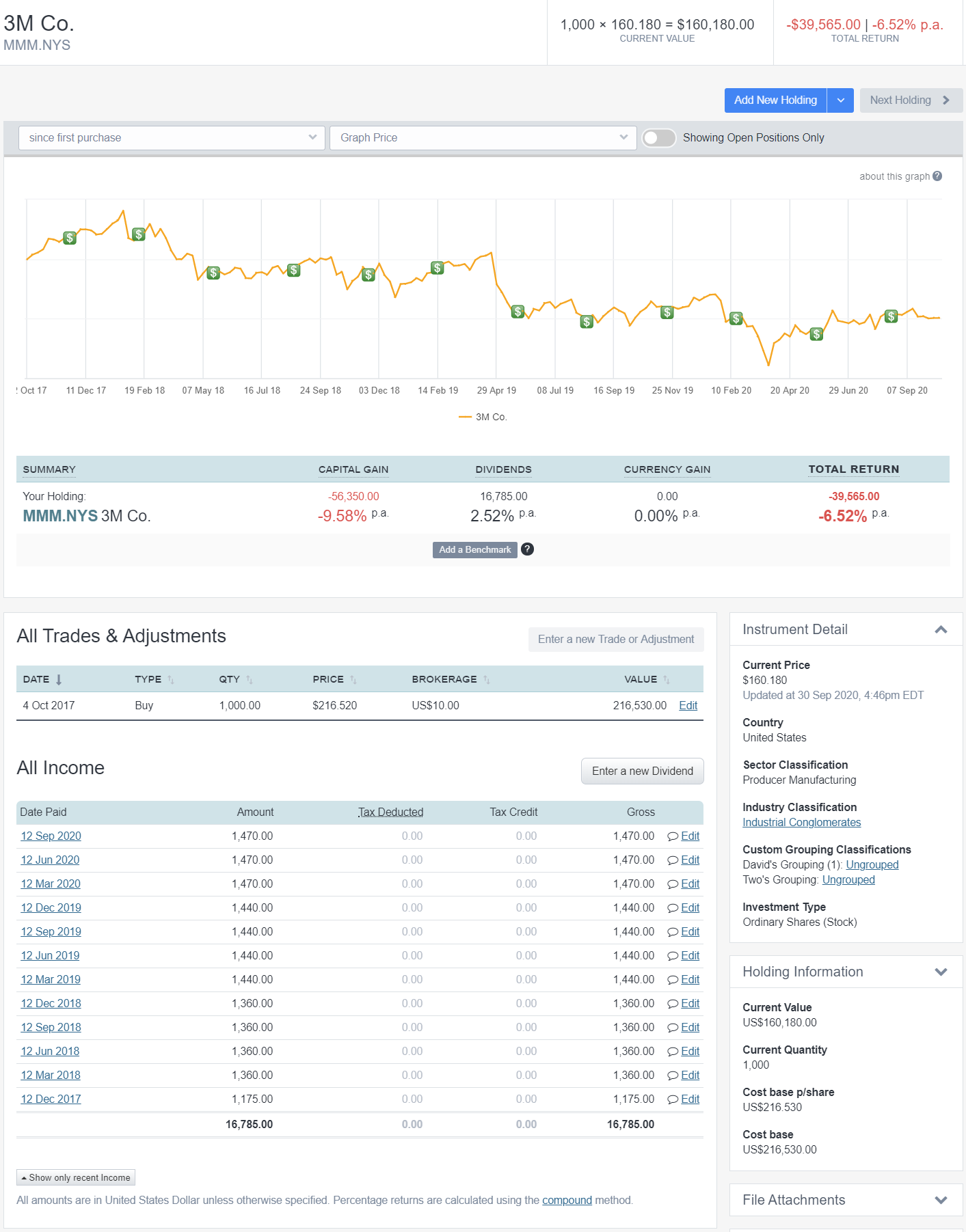
Task: Click comment icon for 12 Jun 2019 dividend
Action: [x=673, y=956]
